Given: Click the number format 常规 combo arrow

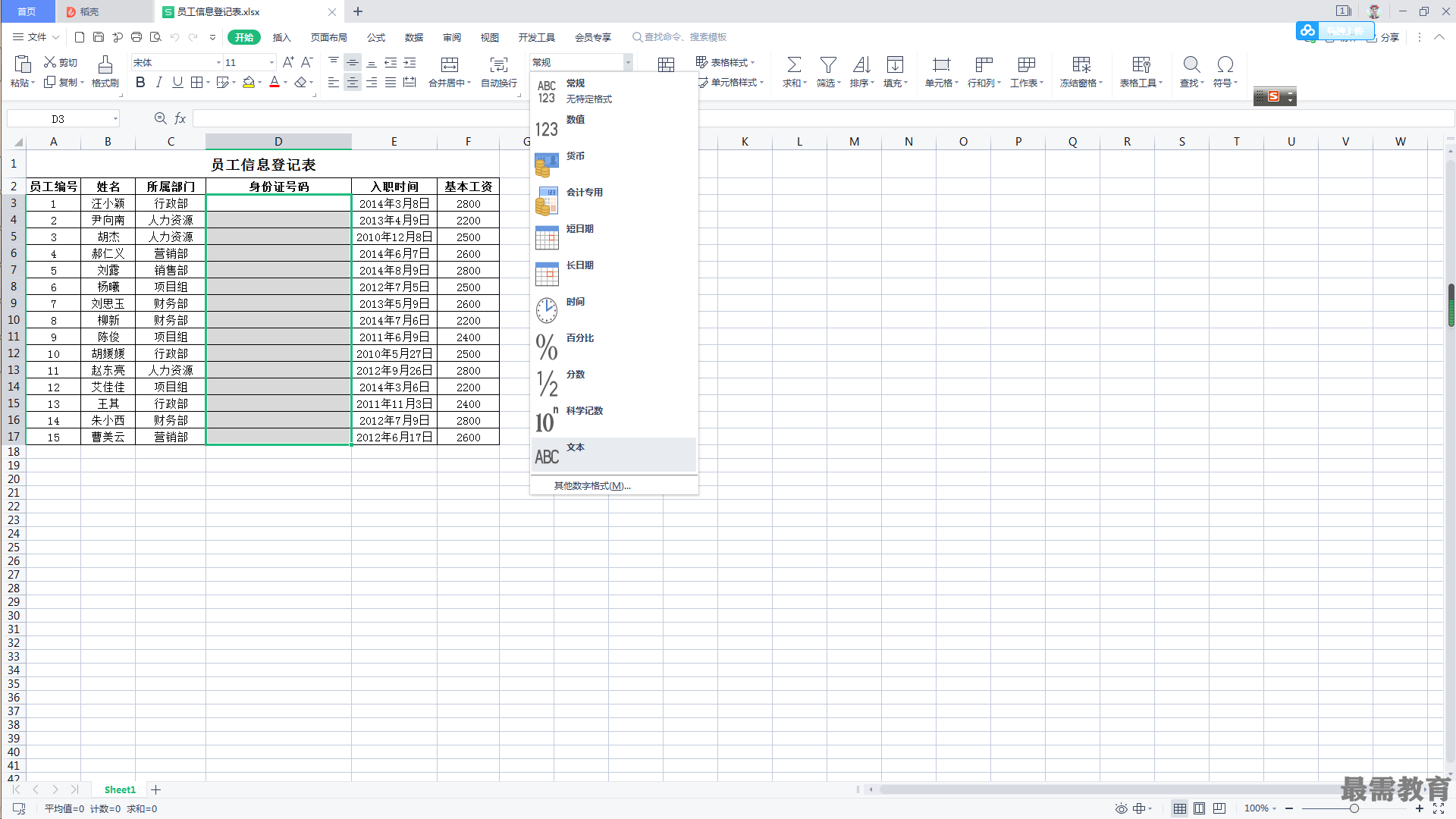Looking at the screenshot, I should click(x=628, y=62).
